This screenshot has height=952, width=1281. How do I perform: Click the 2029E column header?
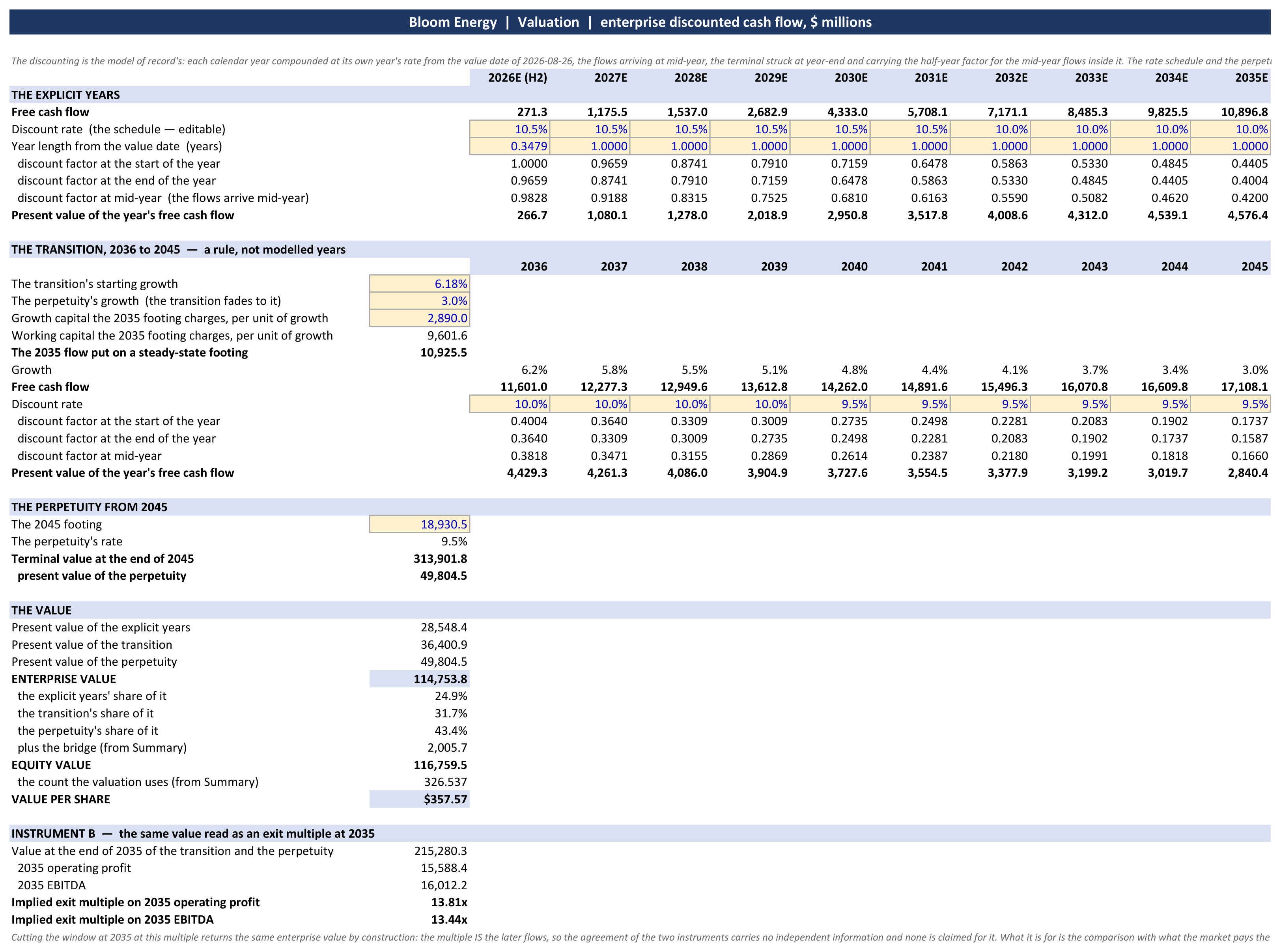770,78
